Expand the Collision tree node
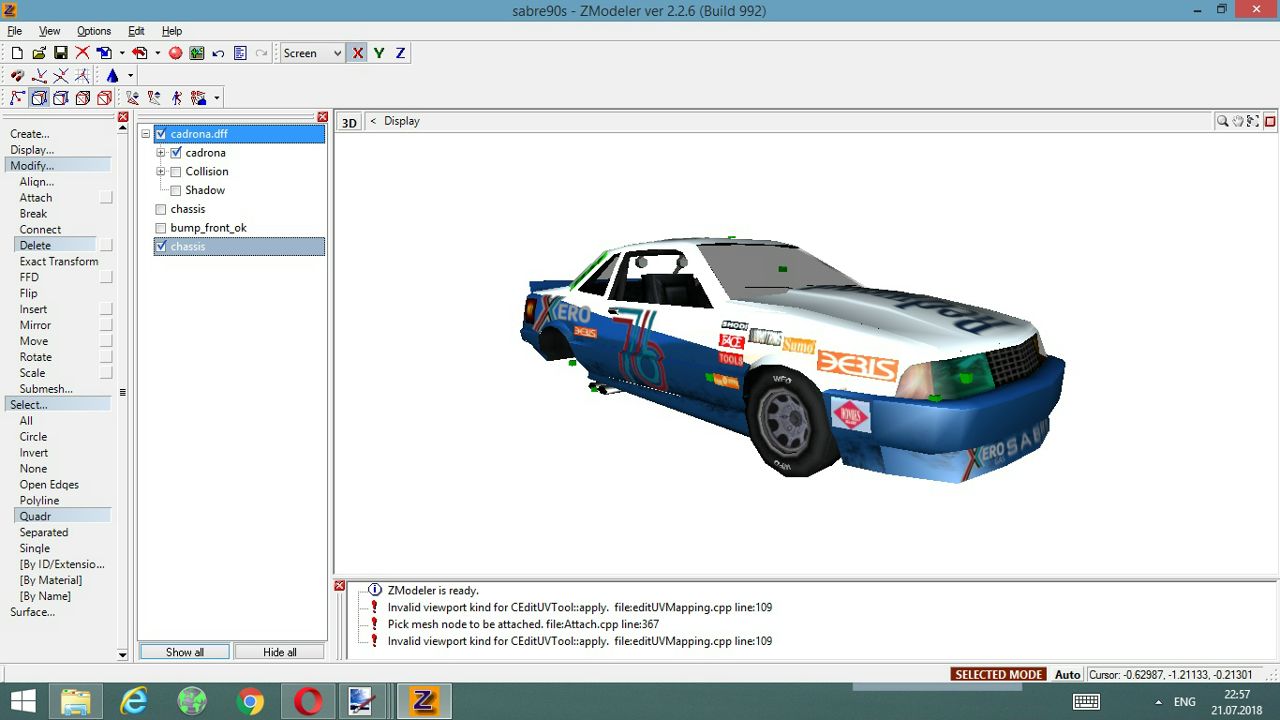 [161, 172]
